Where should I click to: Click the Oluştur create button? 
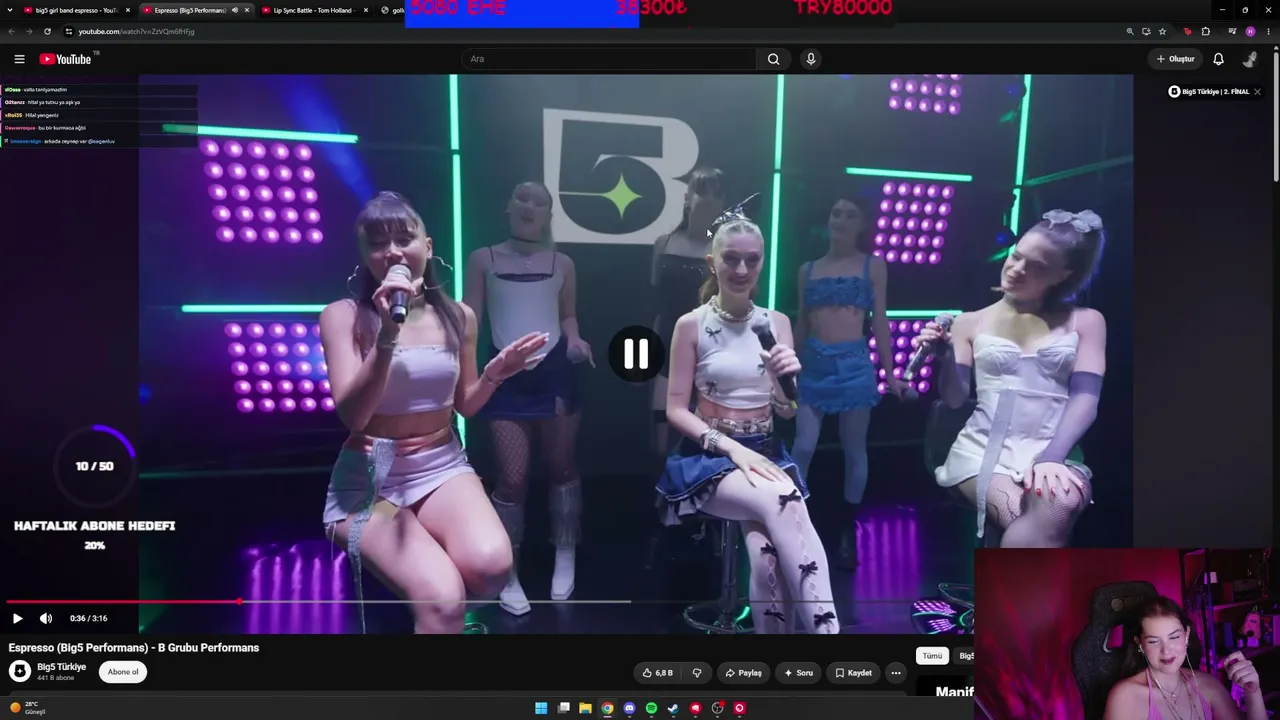point(1175,59)
